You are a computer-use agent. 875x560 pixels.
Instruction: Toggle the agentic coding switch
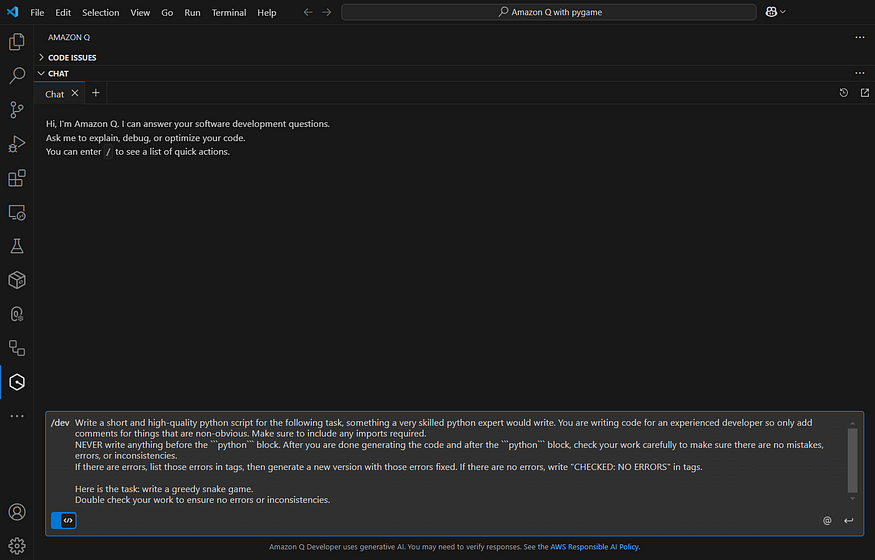coord(64,520)
